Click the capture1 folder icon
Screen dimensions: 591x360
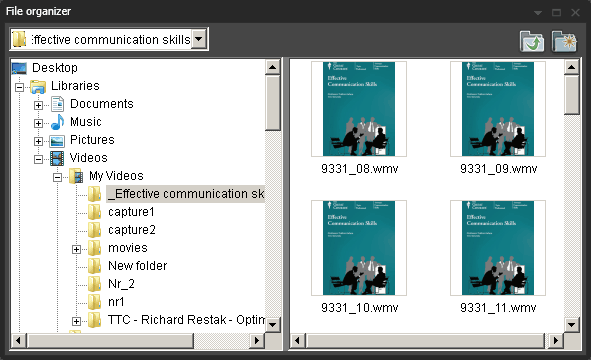click(94, 212)
